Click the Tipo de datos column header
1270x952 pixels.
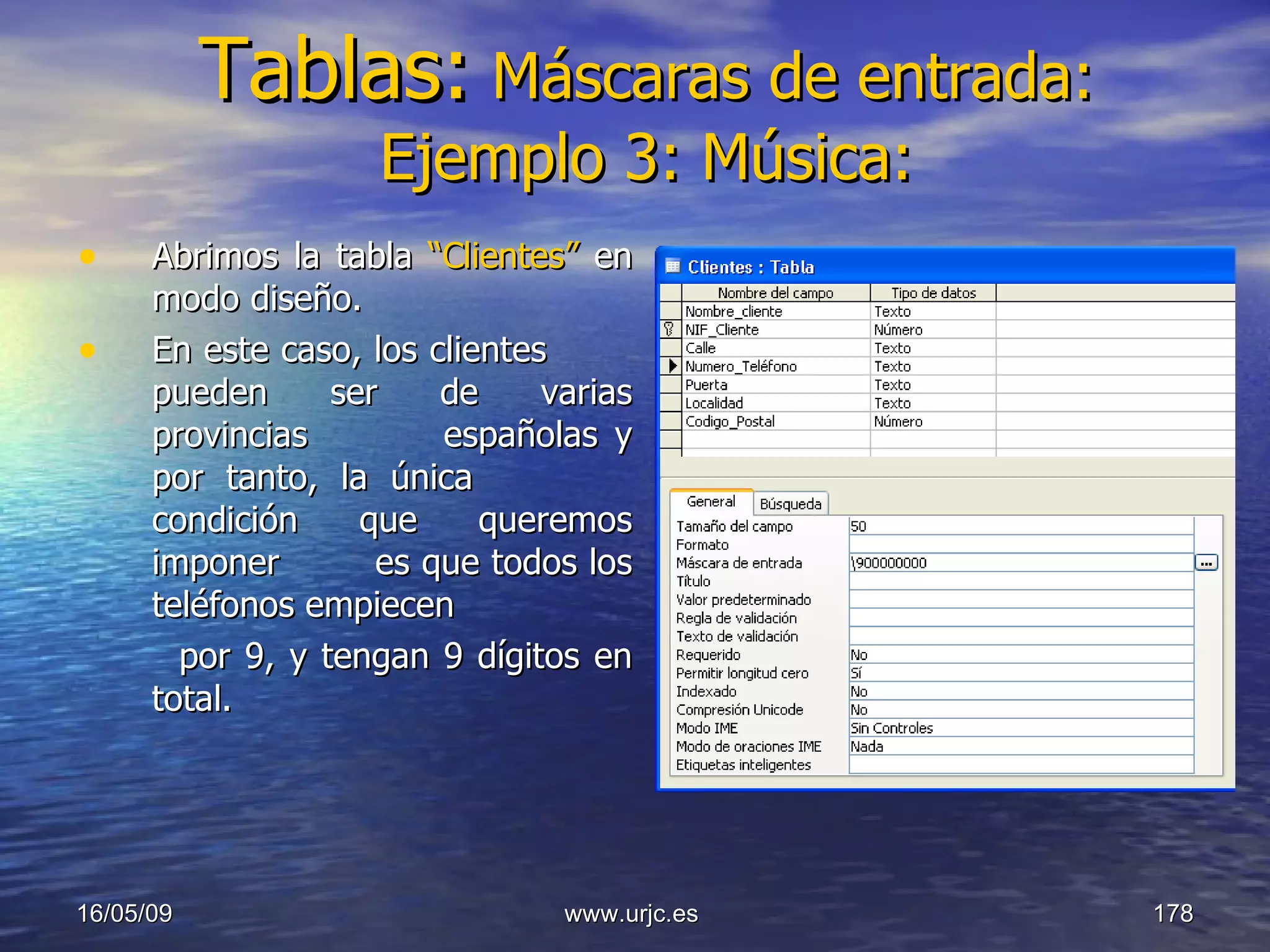point(933,293)
